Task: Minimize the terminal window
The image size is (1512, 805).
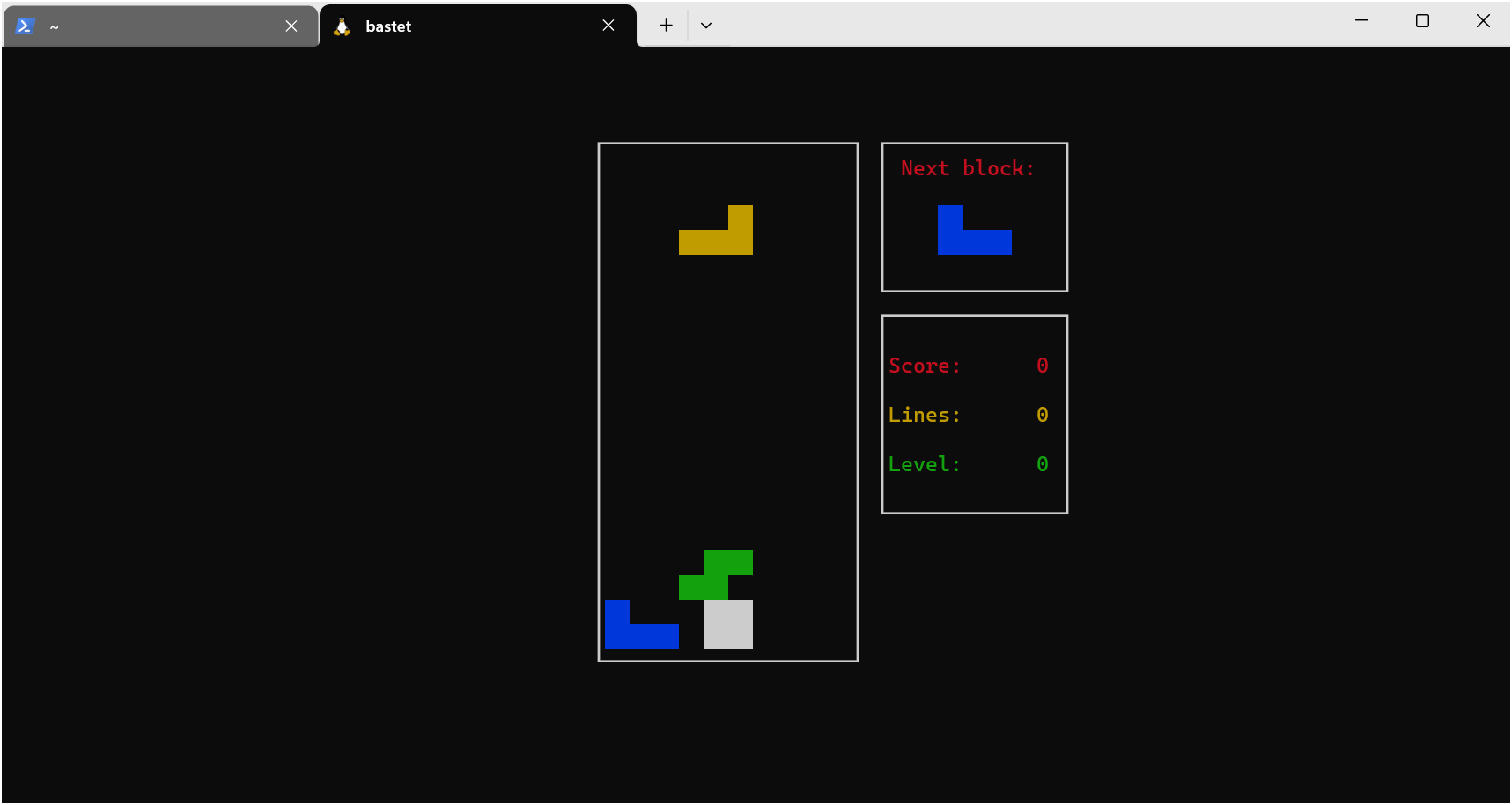Action: 1361,21
